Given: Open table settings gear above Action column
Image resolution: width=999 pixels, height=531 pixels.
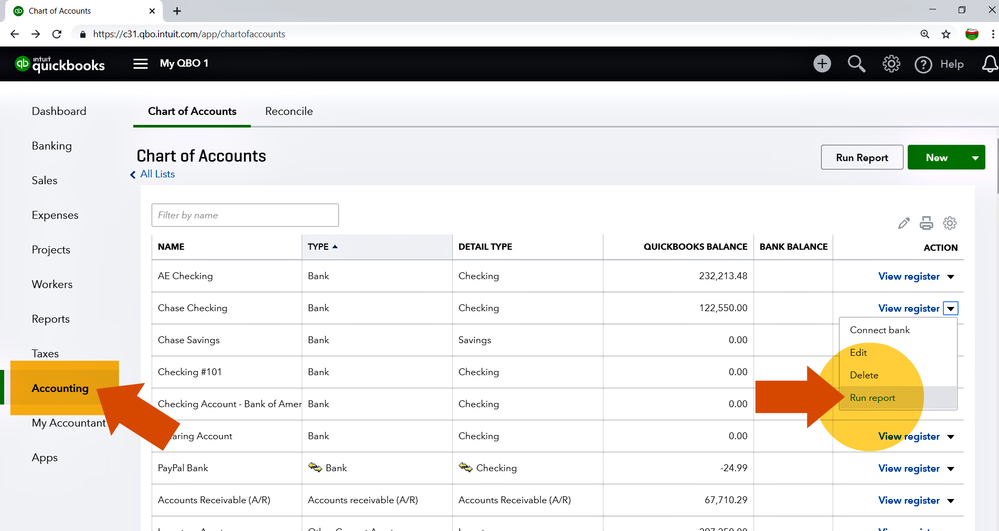Looking at the screenshot, I should 950,223.
